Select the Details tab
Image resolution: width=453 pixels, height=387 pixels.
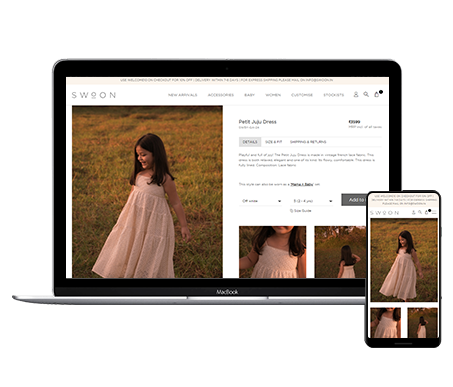click(250, 142)
